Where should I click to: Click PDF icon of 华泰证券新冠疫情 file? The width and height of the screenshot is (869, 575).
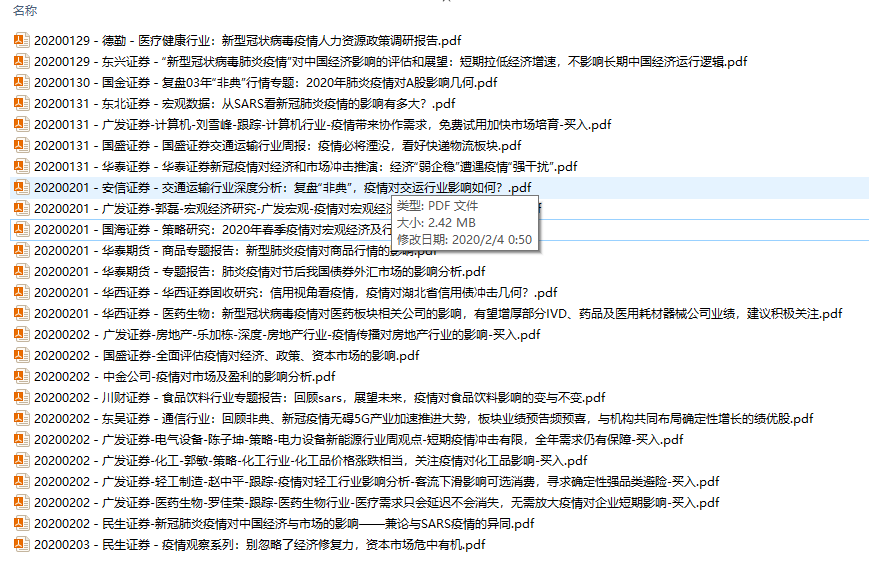[x=22, y=166]
